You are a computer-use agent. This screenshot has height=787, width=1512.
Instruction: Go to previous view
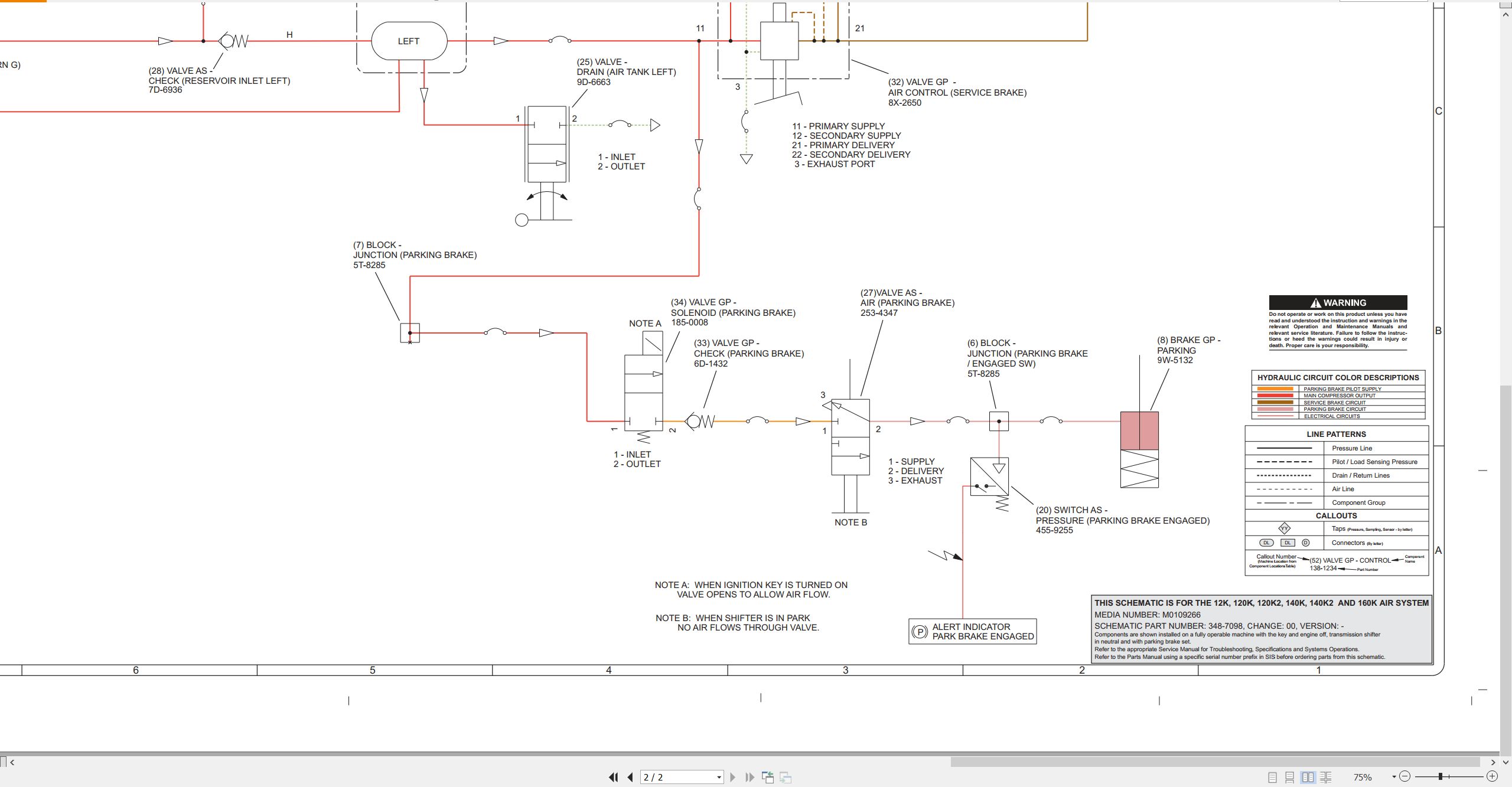[768, 777]
